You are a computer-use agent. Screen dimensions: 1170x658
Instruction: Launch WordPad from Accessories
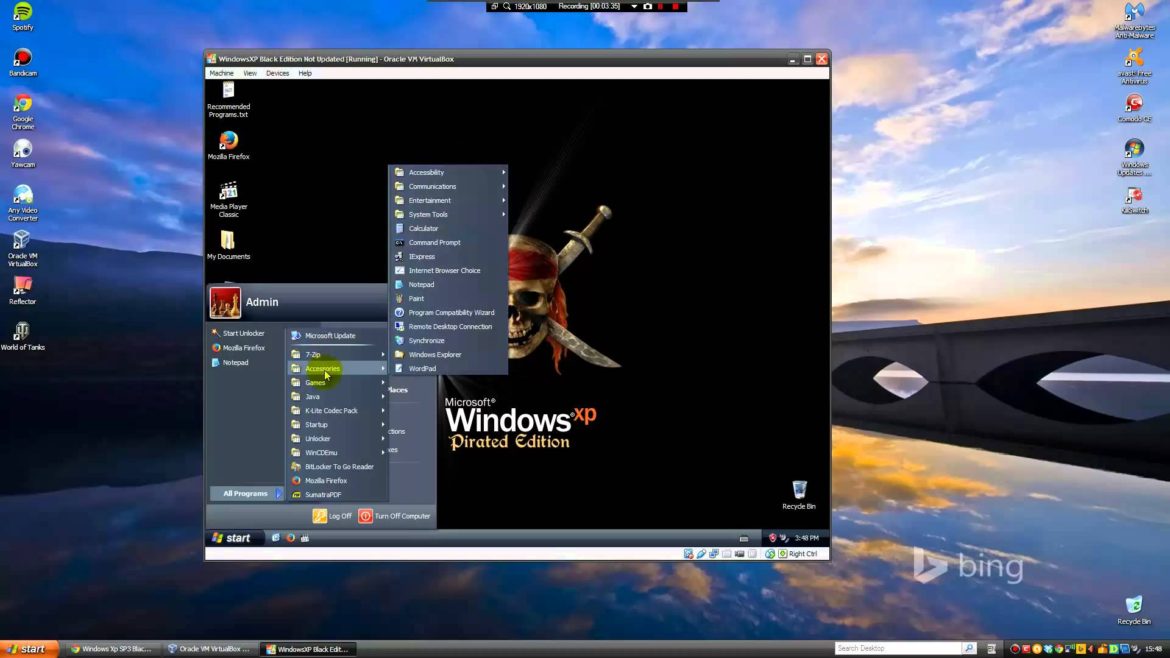point(448,369)
